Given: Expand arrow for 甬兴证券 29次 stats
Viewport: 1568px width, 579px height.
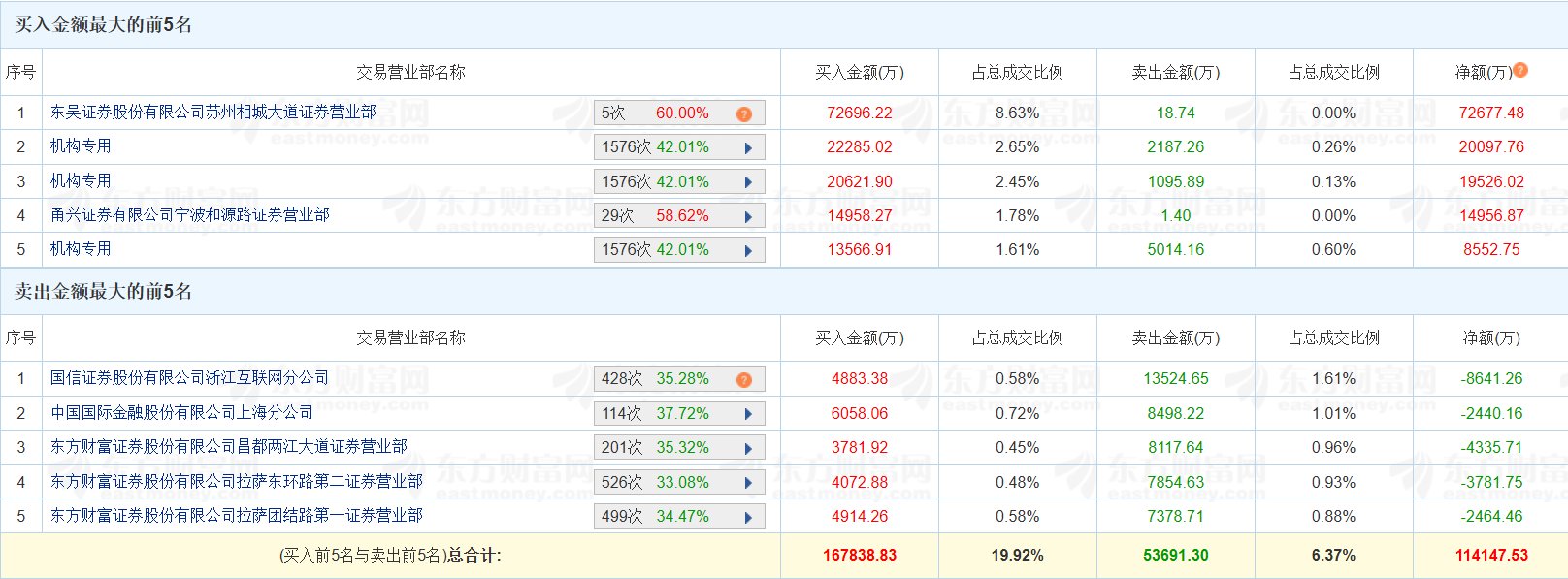Looking at the screenshot, I should click(x=748, y=216).
